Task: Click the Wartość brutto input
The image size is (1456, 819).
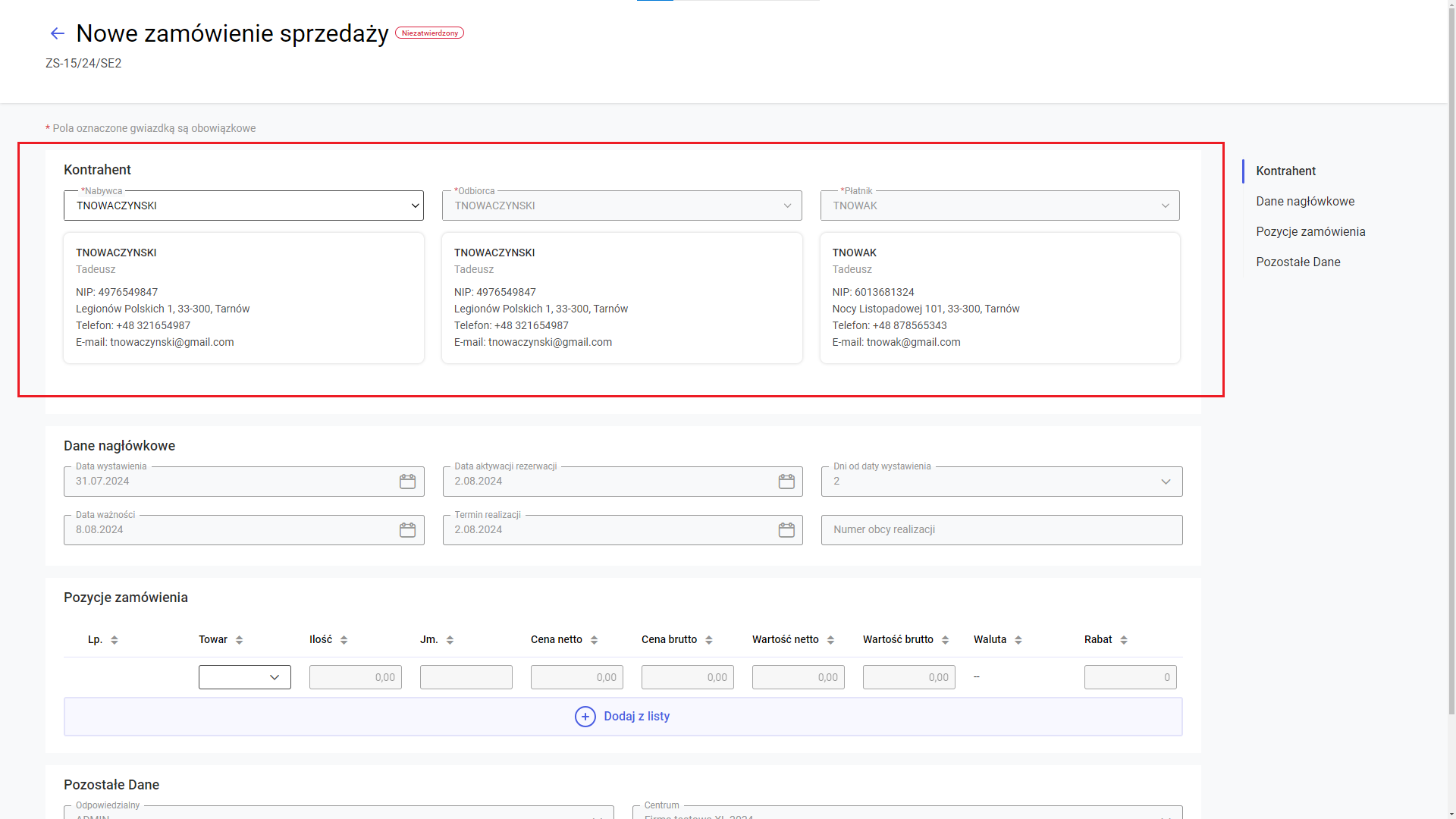Action: (909, 677)
